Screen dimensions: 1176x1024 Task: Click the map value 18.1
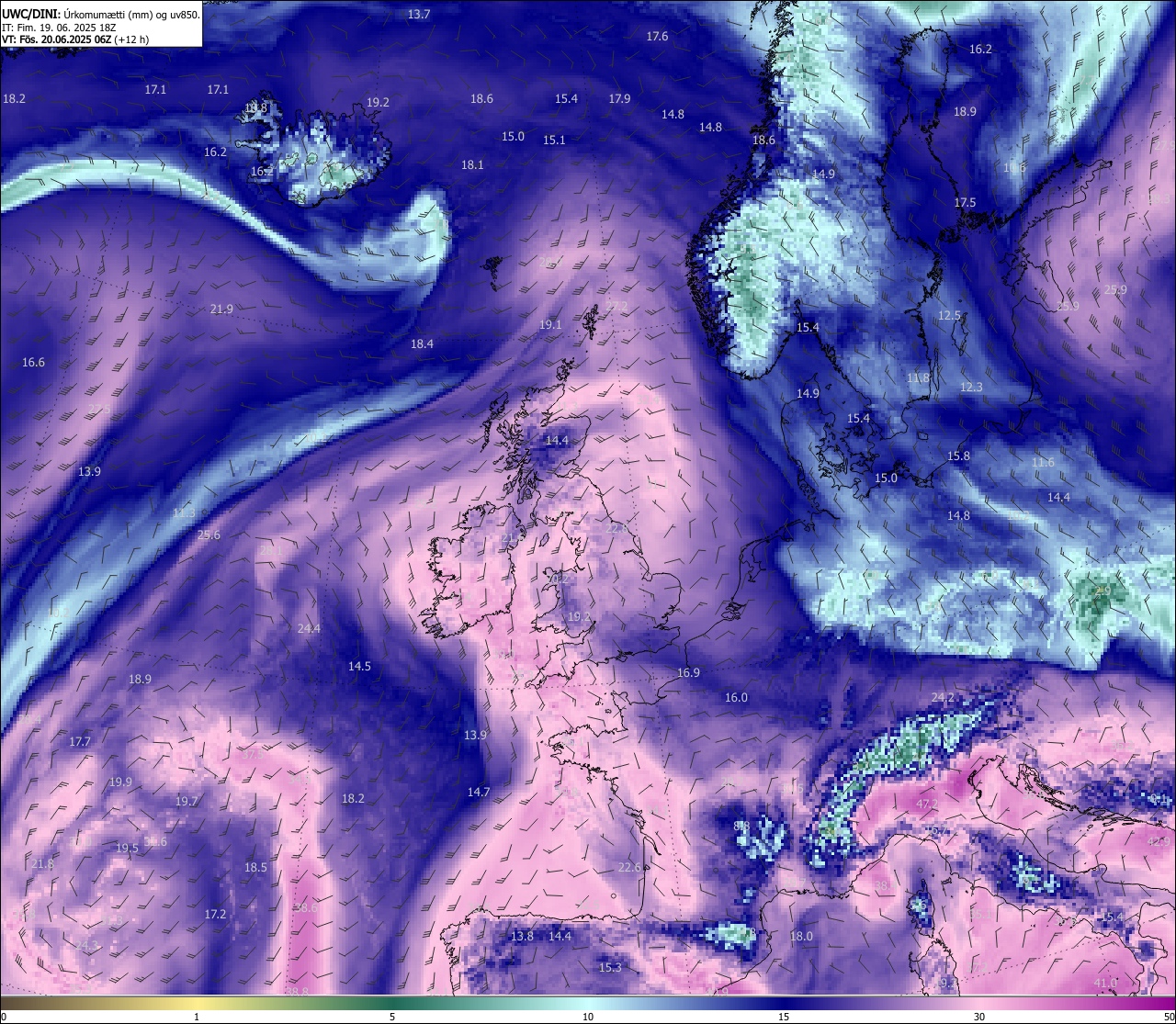(472, 165)
